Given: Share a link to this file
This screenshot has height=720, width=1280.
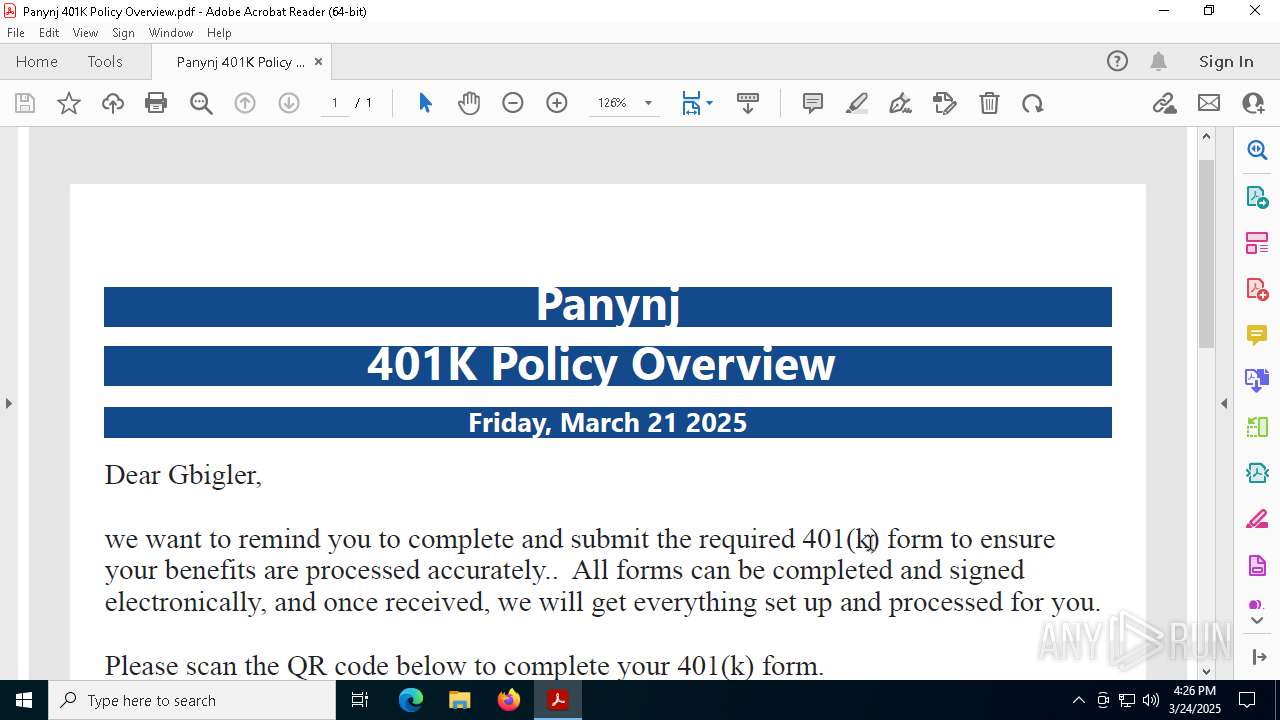Looking at the screenshot, I should click(x=1165, y=103).
